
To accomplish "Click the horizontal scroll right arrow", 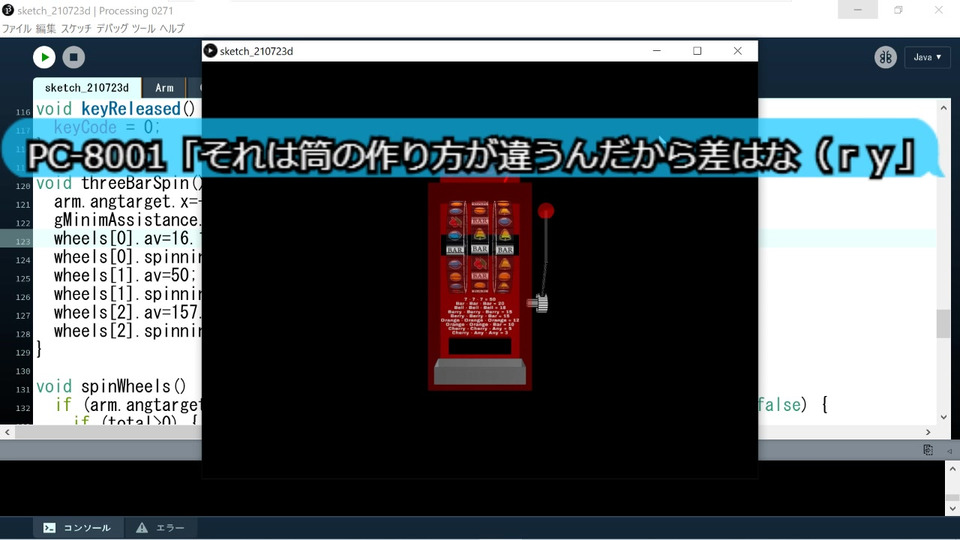I will (x=928, y=432).
